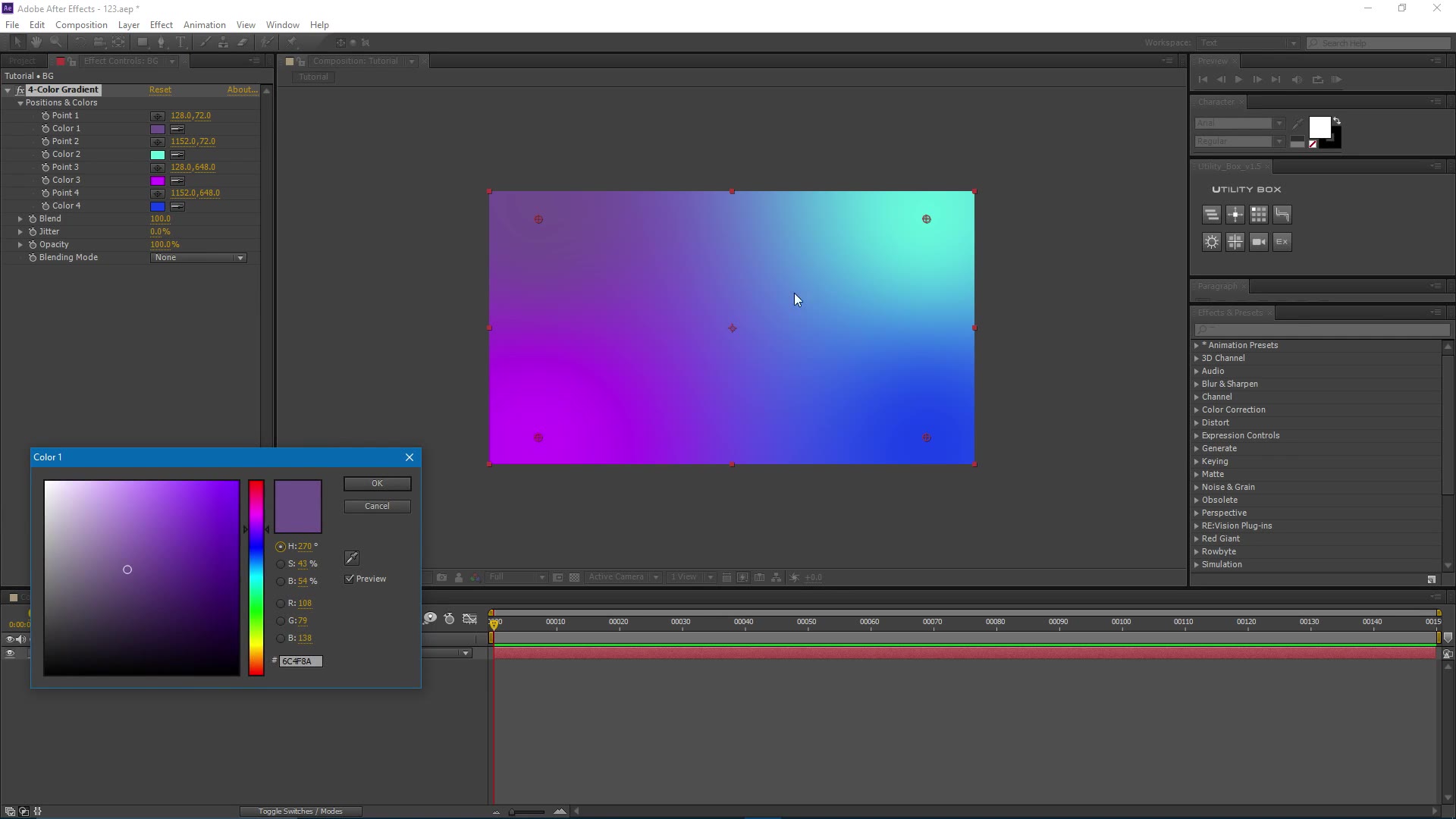Click the grid icon in Utility Box
The image size is (1456, 819).
coord(1258,215)
